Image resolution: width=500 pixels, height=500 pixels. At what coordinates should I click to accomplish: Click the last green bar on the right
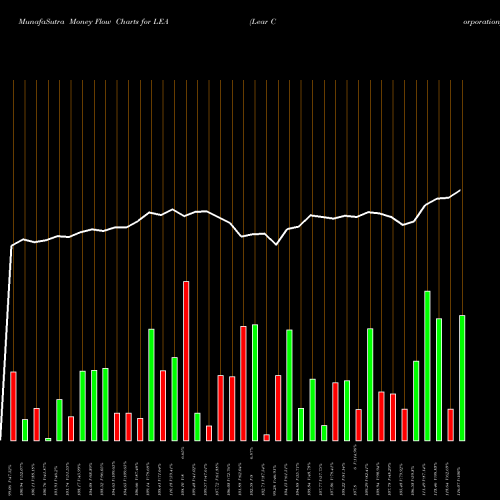tap(462, 378)
